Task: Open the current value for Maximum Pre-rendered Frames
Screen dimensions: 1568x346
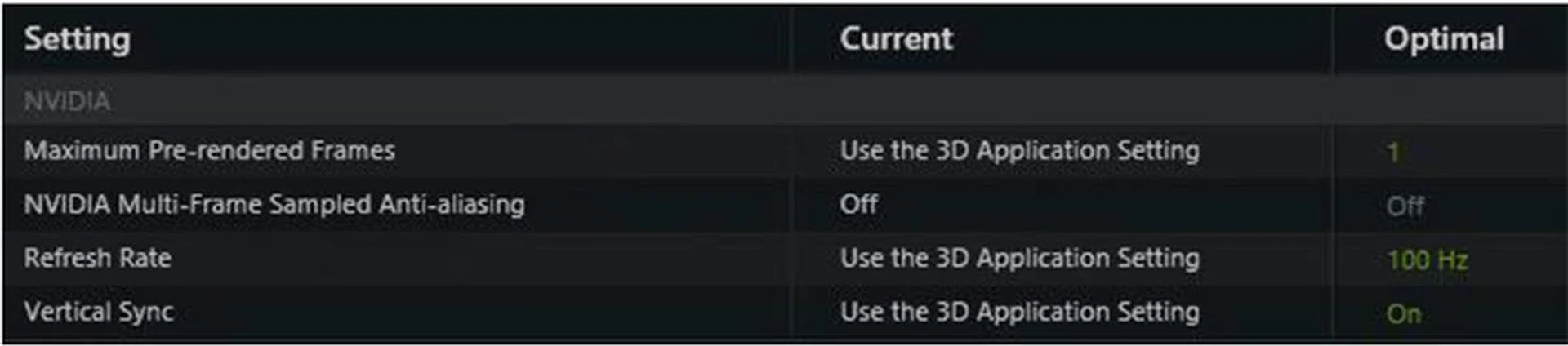Action: coord(1019,151)
